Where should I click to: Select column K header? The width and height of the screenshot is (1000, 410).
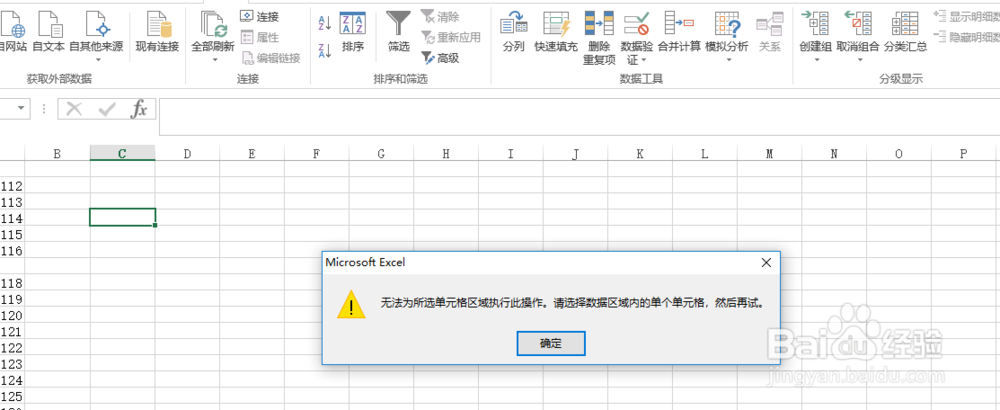click(640, 153)
